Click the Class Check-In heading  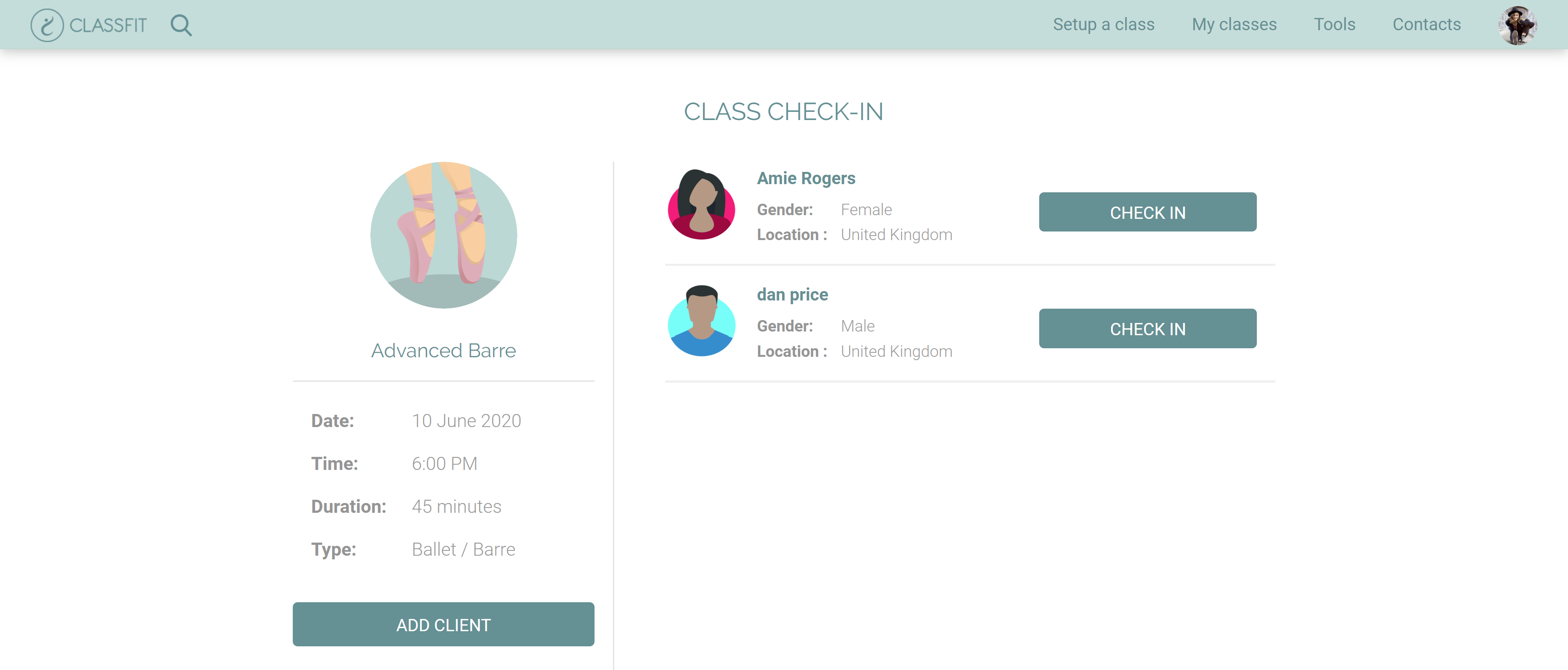(x=784, y=112)
